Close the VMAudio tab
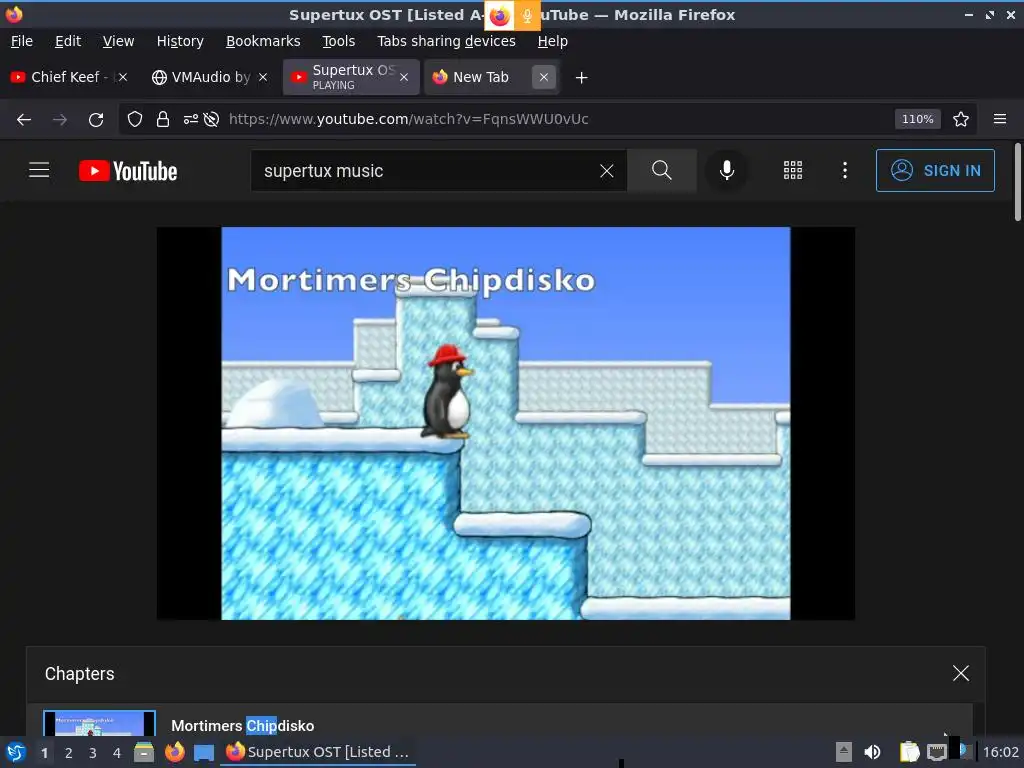Viewport: 1024px width, 768px height. tap(263, 77)
